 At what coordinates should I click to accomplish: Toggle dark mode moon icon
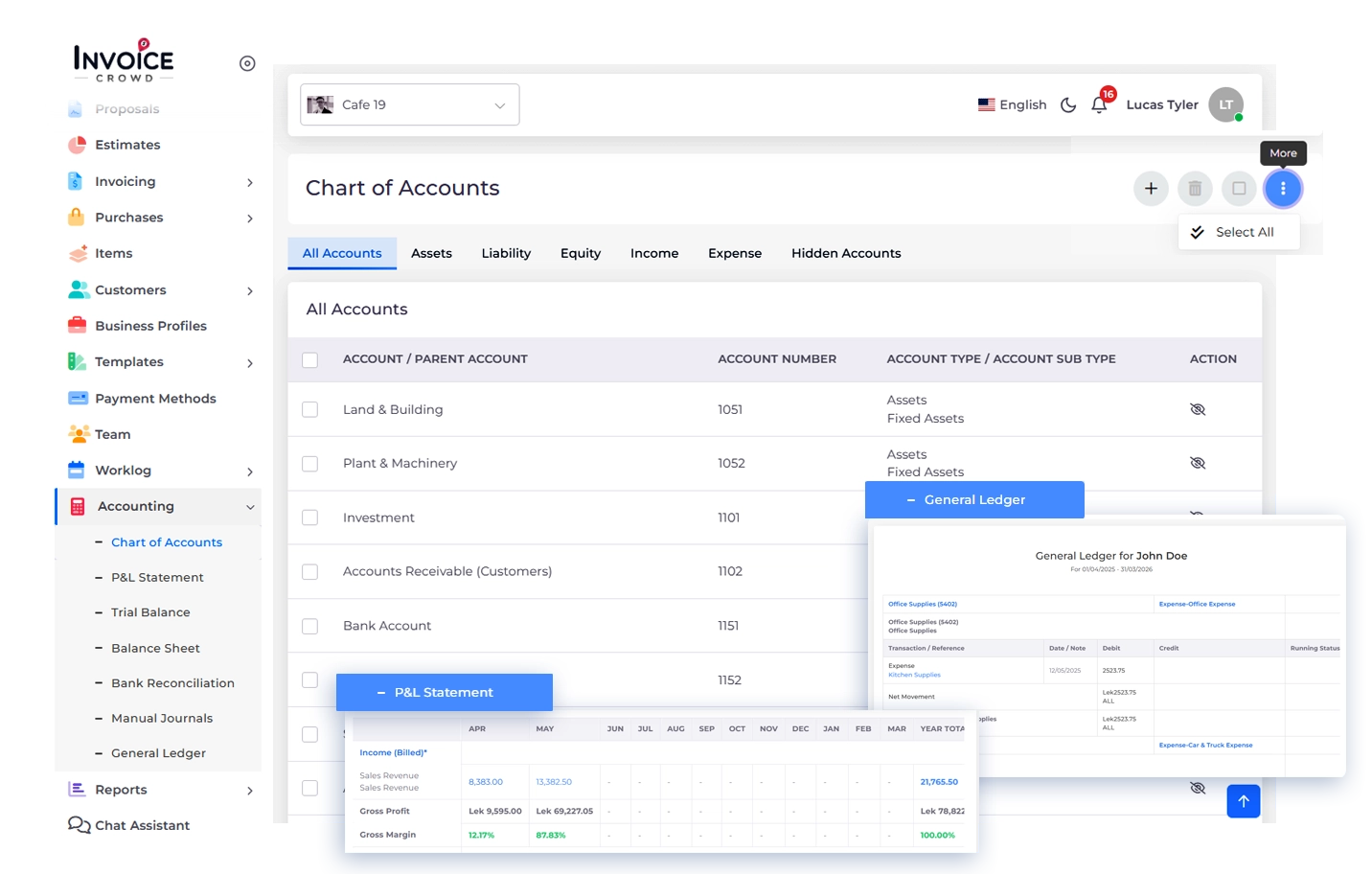coord(1068,105)
